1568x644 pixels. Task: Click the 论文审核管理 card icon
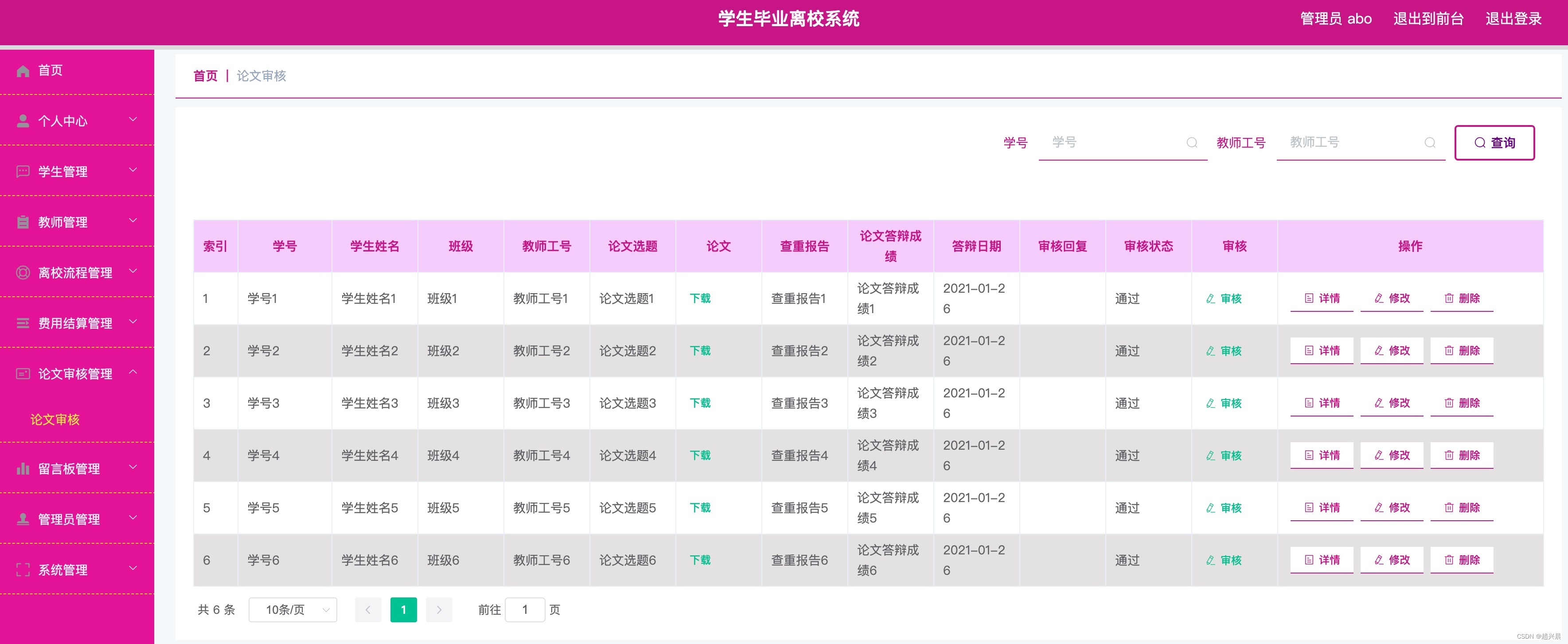pyautogui.click(x=23, y=373)
